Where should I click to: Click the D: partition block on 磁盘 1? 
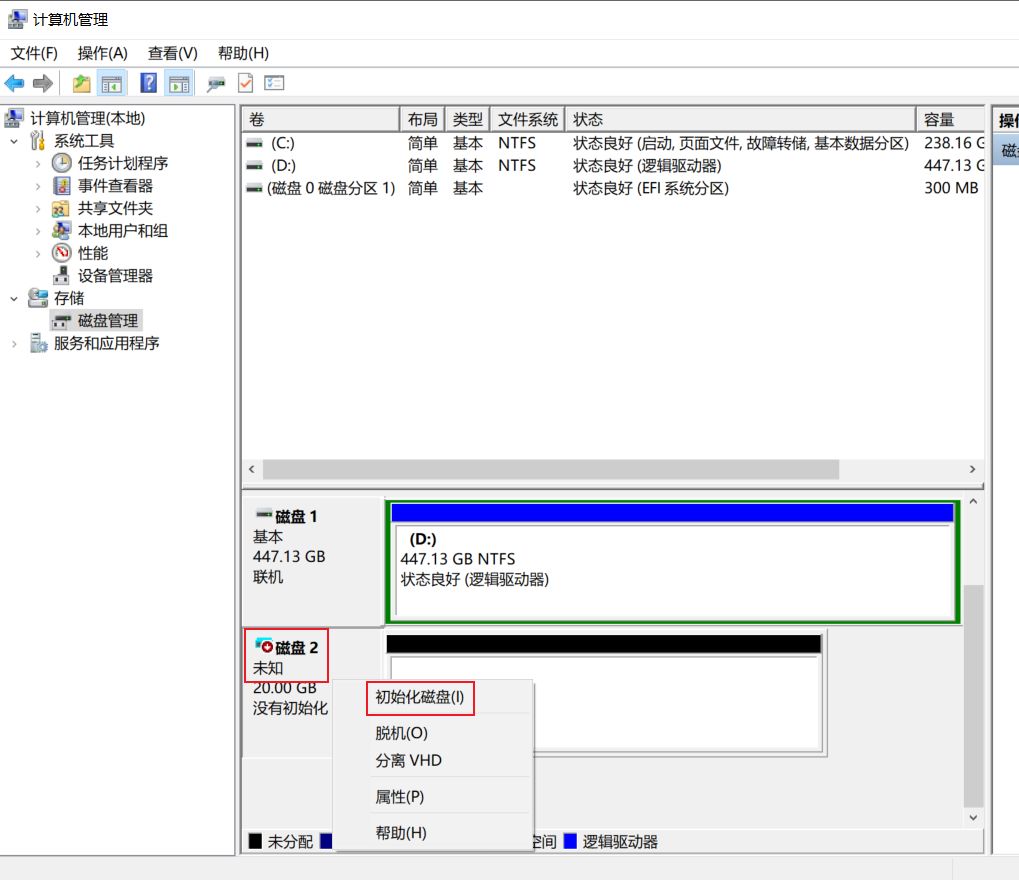(x=672, y=570)
